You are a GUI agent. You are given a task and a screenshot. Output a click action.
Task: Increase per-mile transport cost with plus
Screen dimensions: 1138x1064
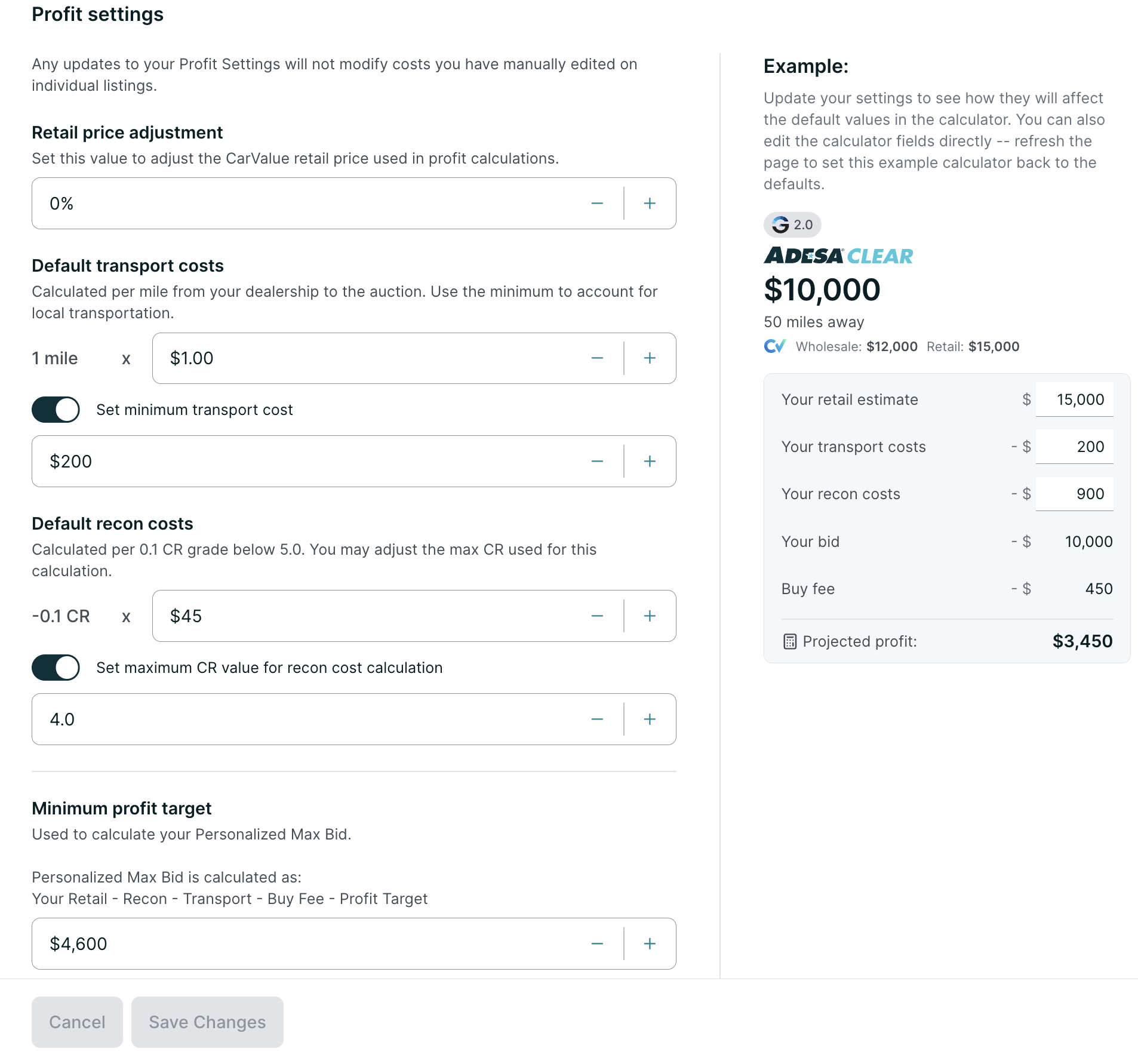tap(650, 358)
